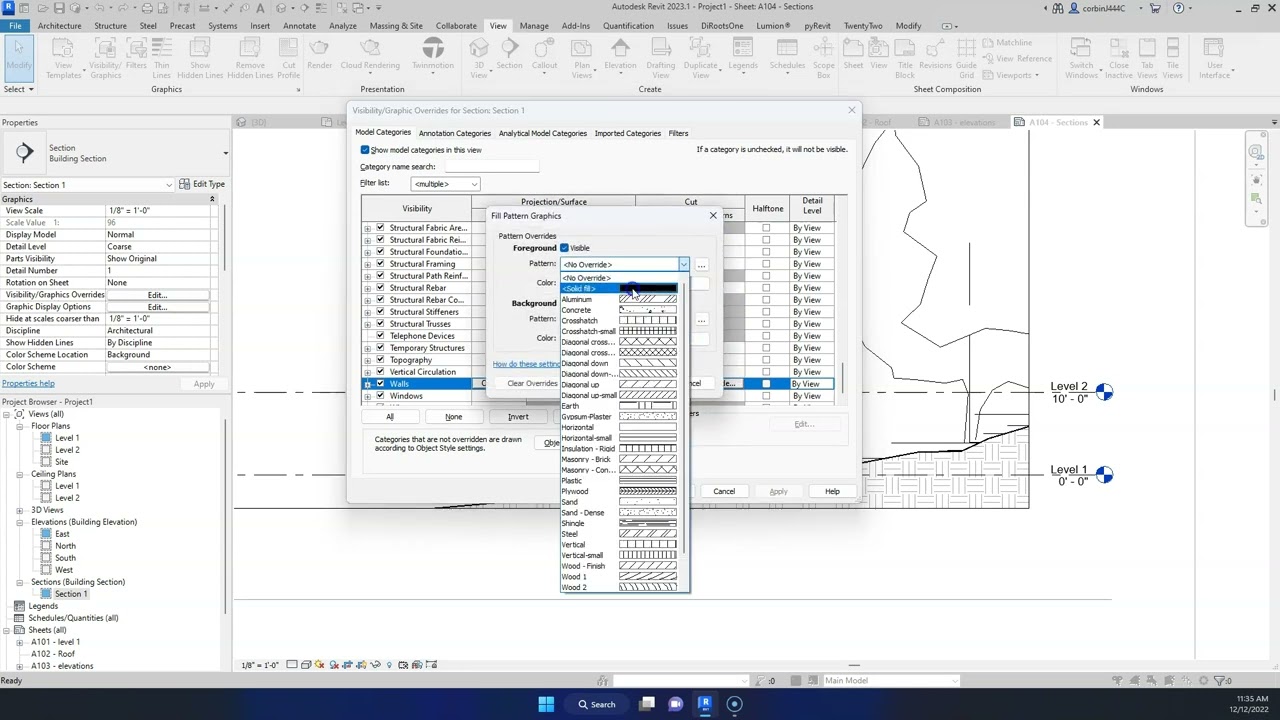
Task: Click the User Interface ribbon tool
Action: click(1214, 57)
